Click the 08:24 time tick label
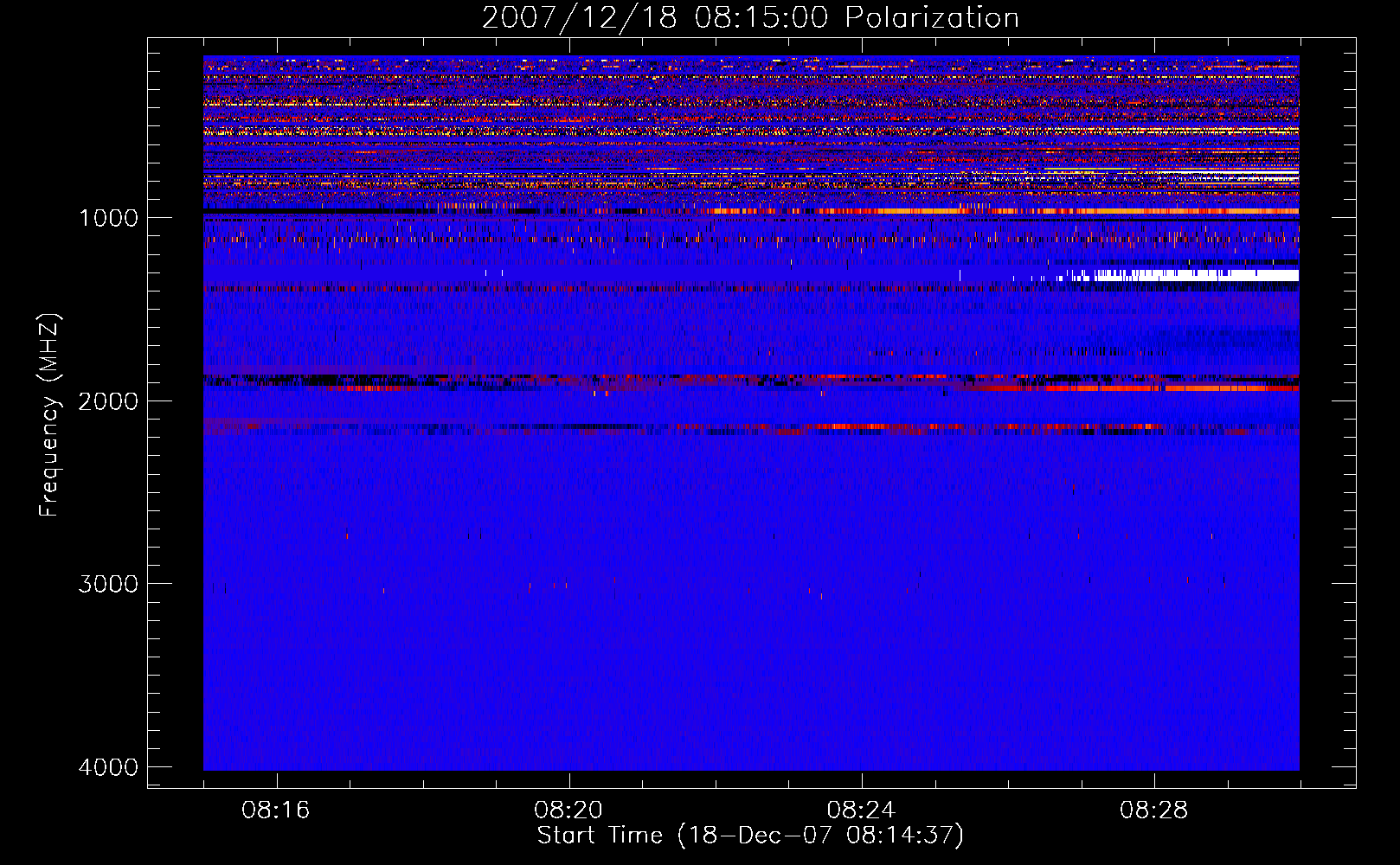The height and width of the screenshot is (865, 1400). (861, 811)
